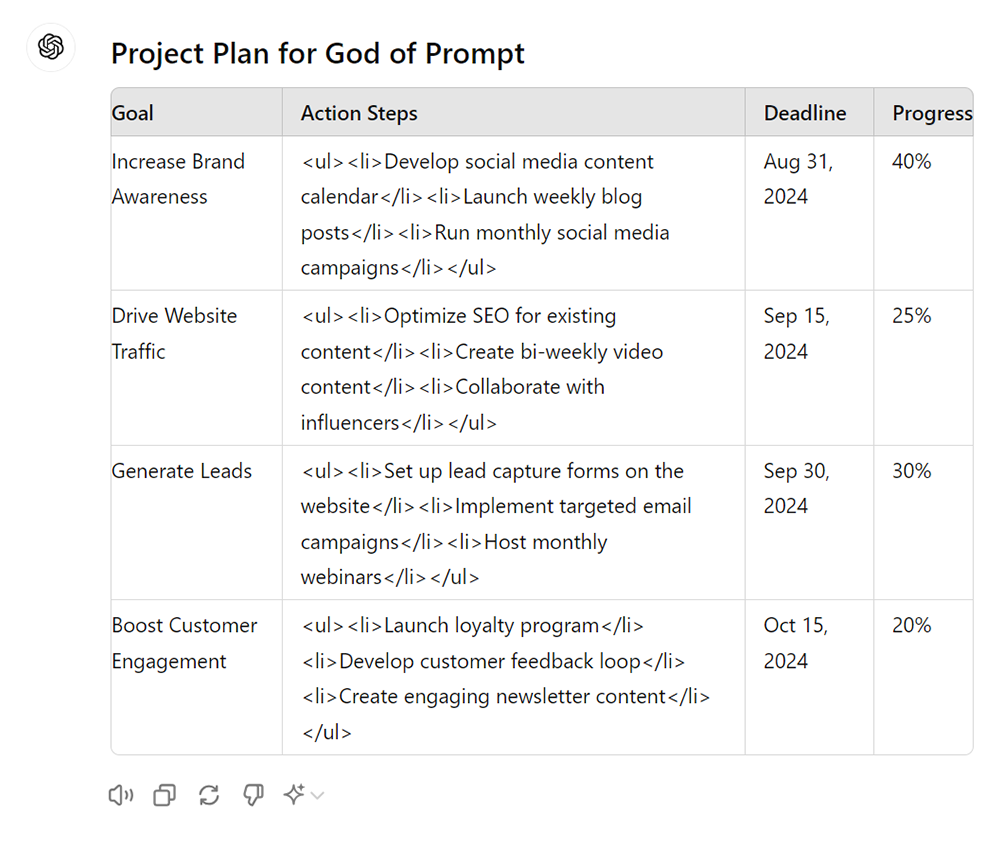Click the 'Boost Customer Engagement' goal cell

point(184,643)
